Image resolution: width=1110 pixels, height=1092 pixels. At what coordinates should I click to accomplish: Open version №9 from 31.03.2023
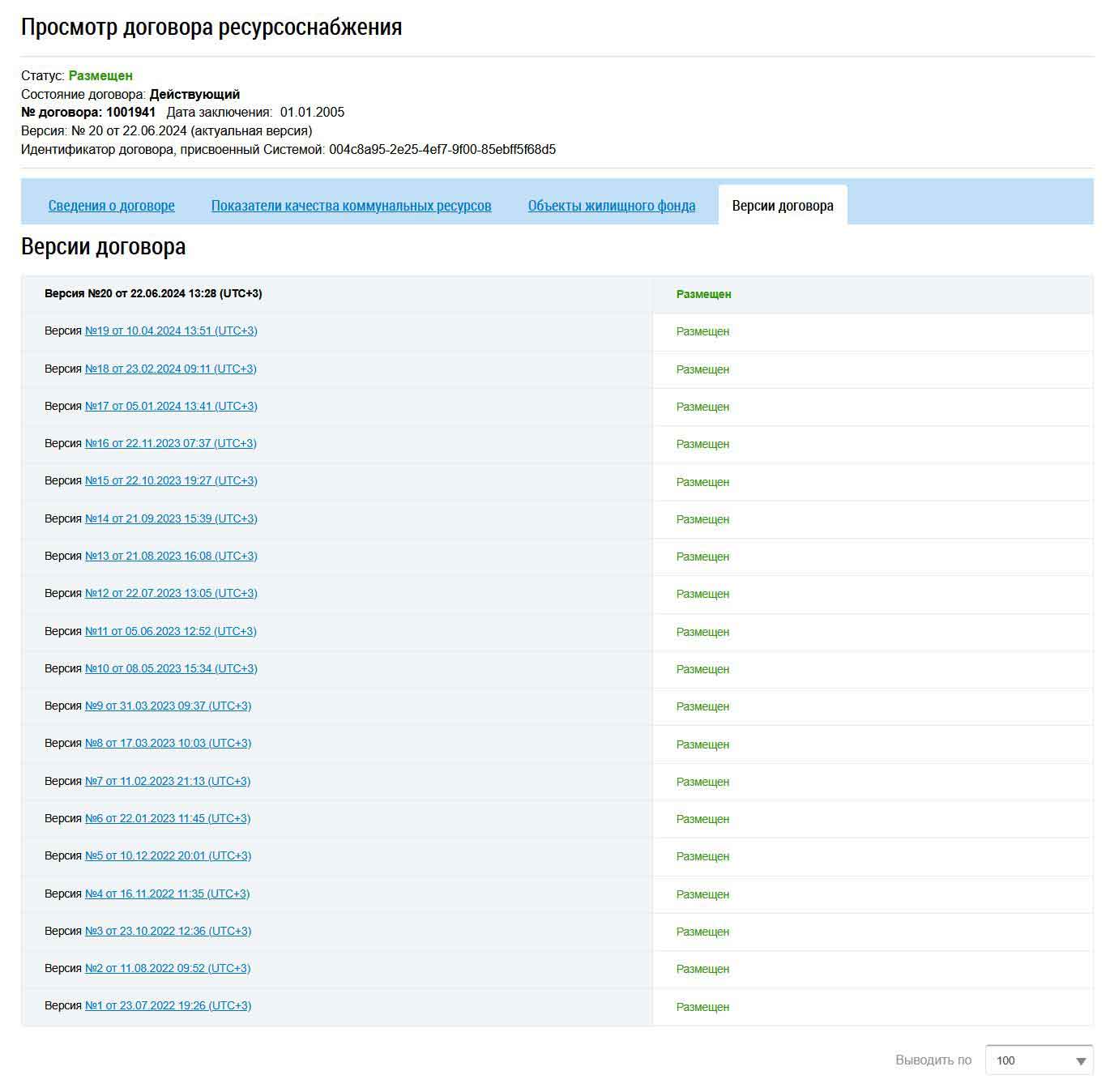pos(168,706)
